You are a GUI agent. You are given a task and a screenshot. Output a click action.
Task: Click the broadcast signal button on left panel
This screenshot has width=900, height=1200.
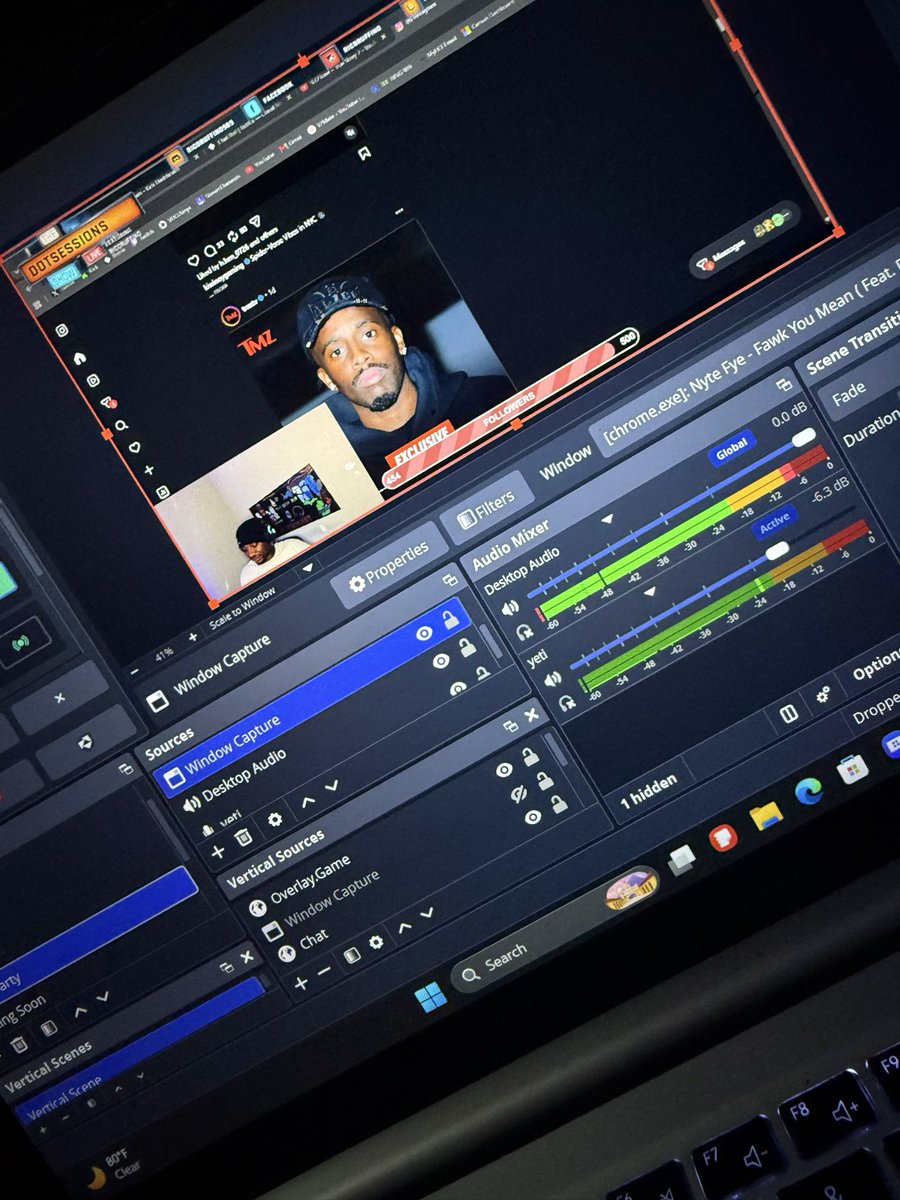(x=21, y=642)
